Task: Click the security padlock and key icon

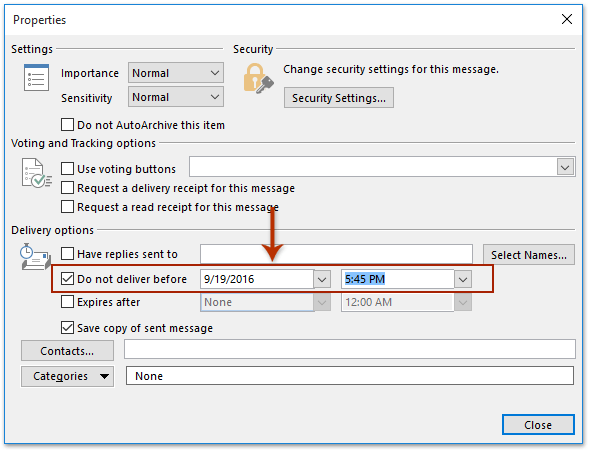Action: (258, 78)
